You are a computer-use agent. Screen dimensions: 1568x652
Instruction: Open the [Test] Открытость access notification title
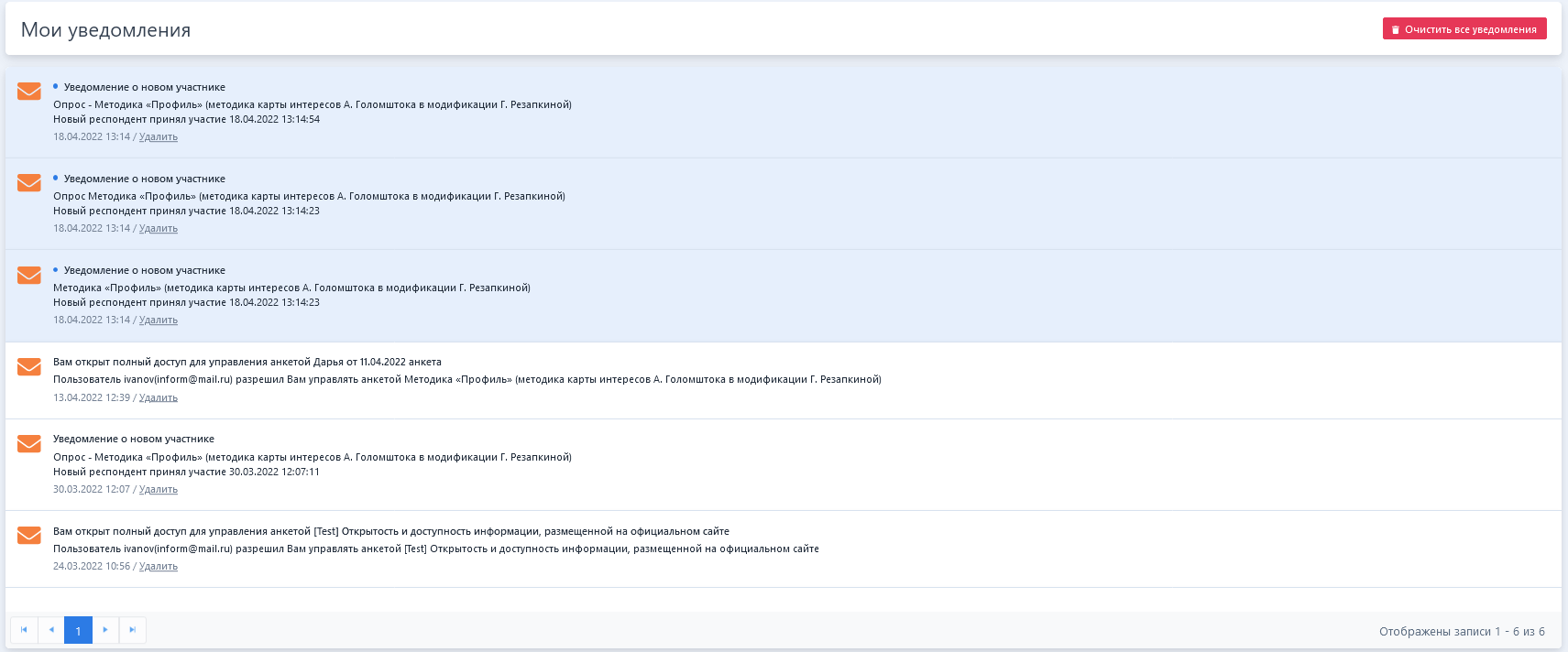click(390, 531)
